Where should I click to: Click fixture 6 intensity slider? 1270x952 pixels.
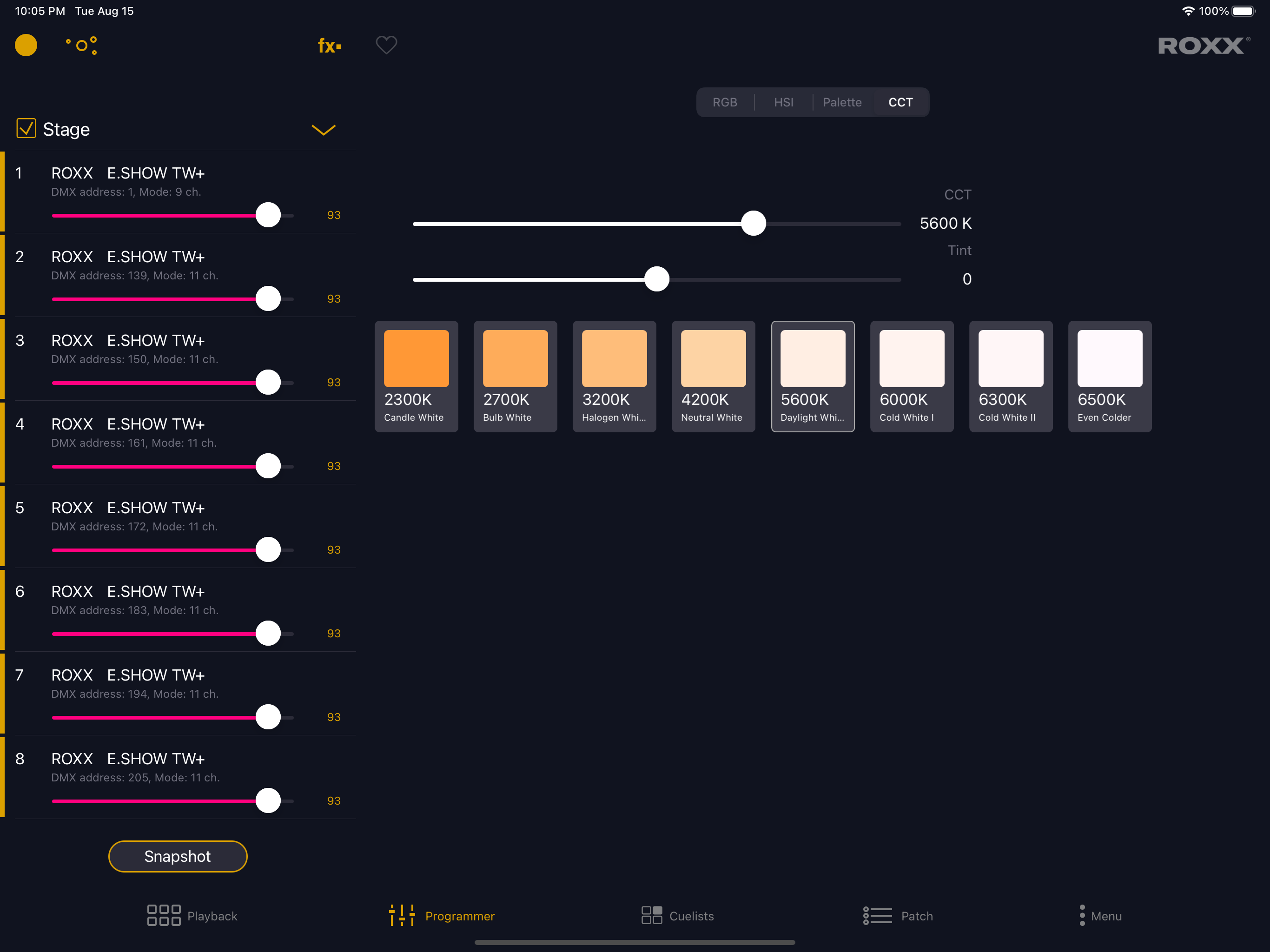173,633
